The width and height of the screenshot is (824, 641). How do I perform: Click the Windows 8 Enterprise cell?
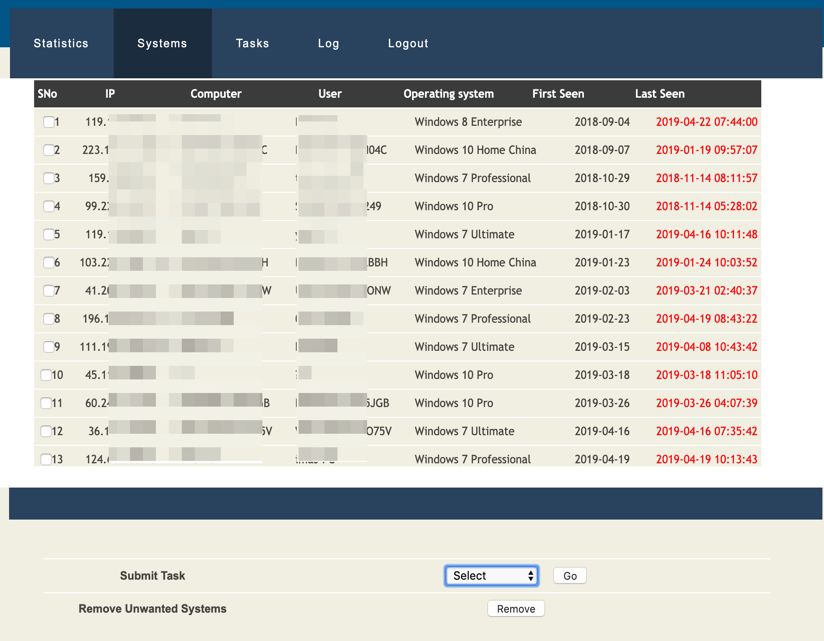pos(468,122)
